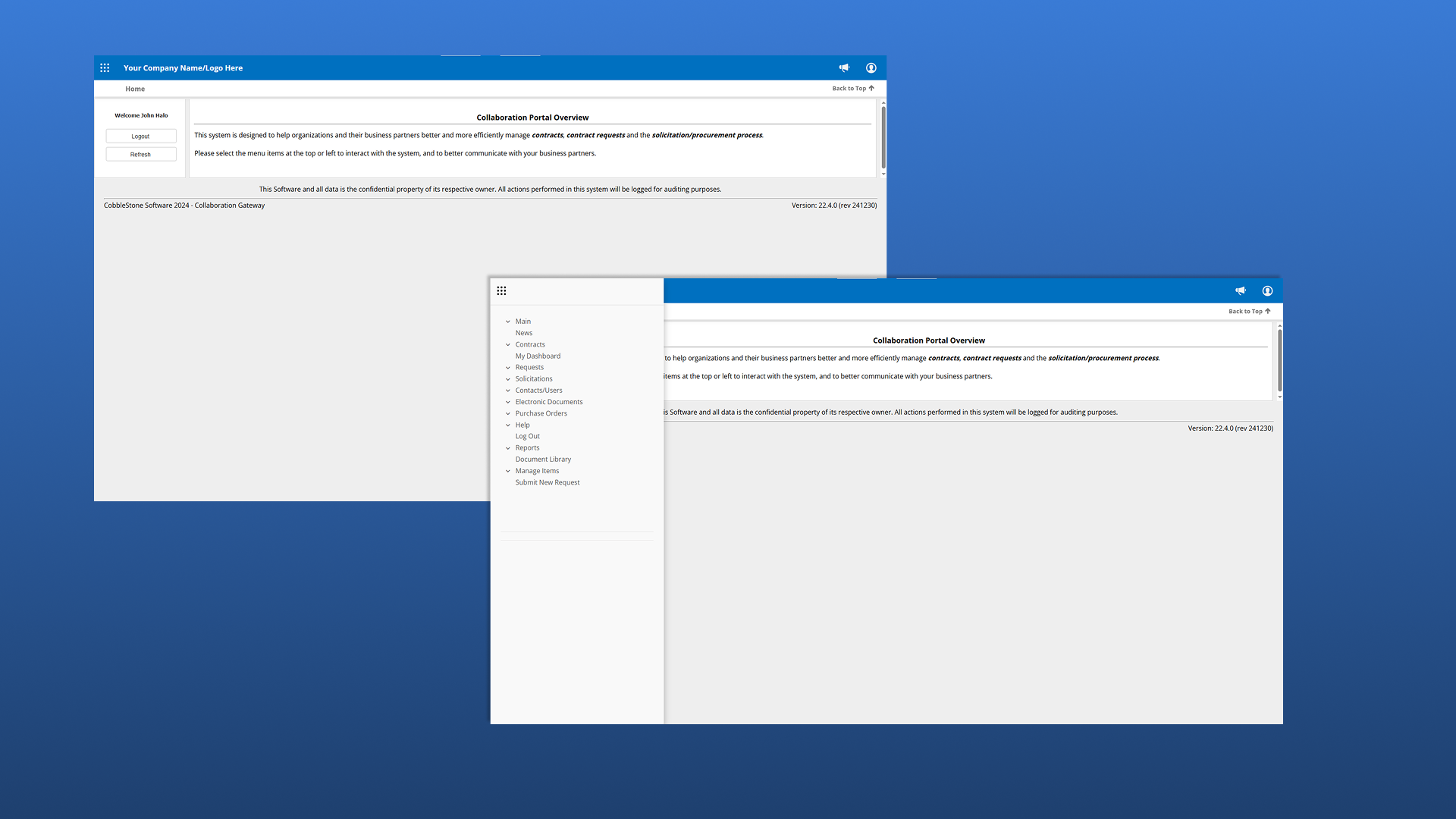Click the back window Collaboration Portal Overview heading
The width and height of the screenshot is (1456, 819).
pyautogui.click(x=532, y=118)
